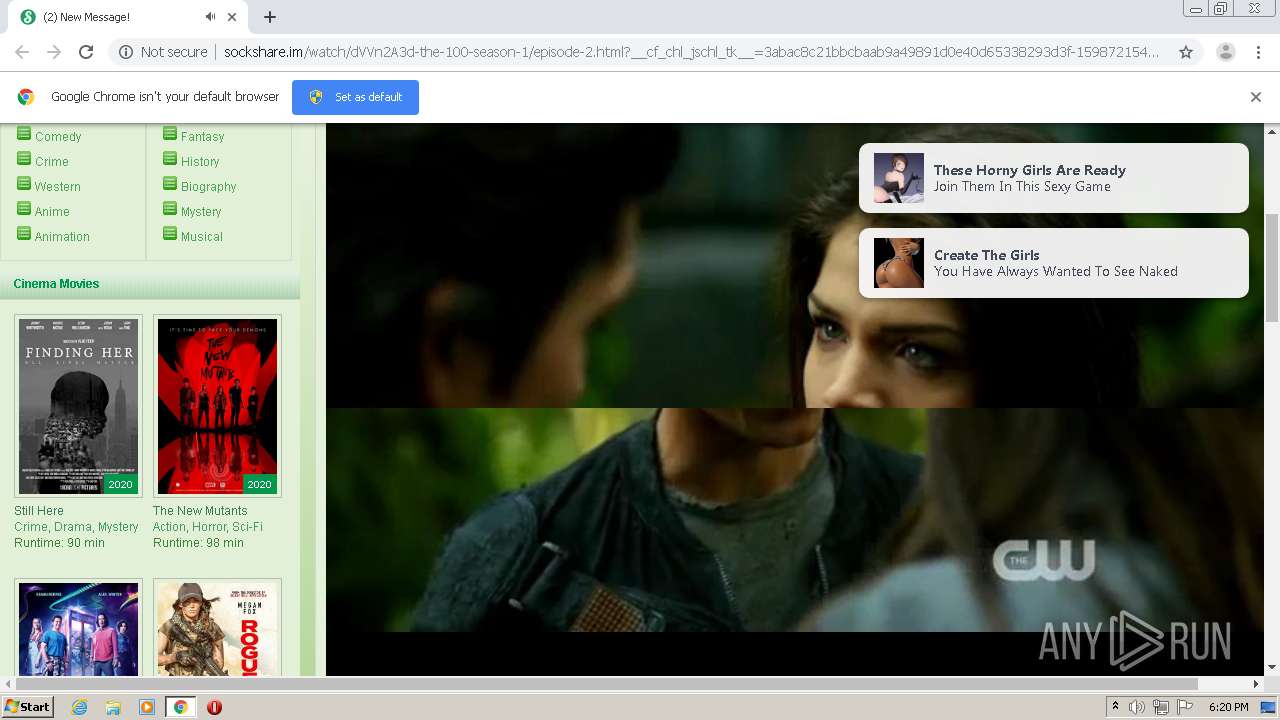
Task: Click the Animation genre list icon
Action: [24, 234]
